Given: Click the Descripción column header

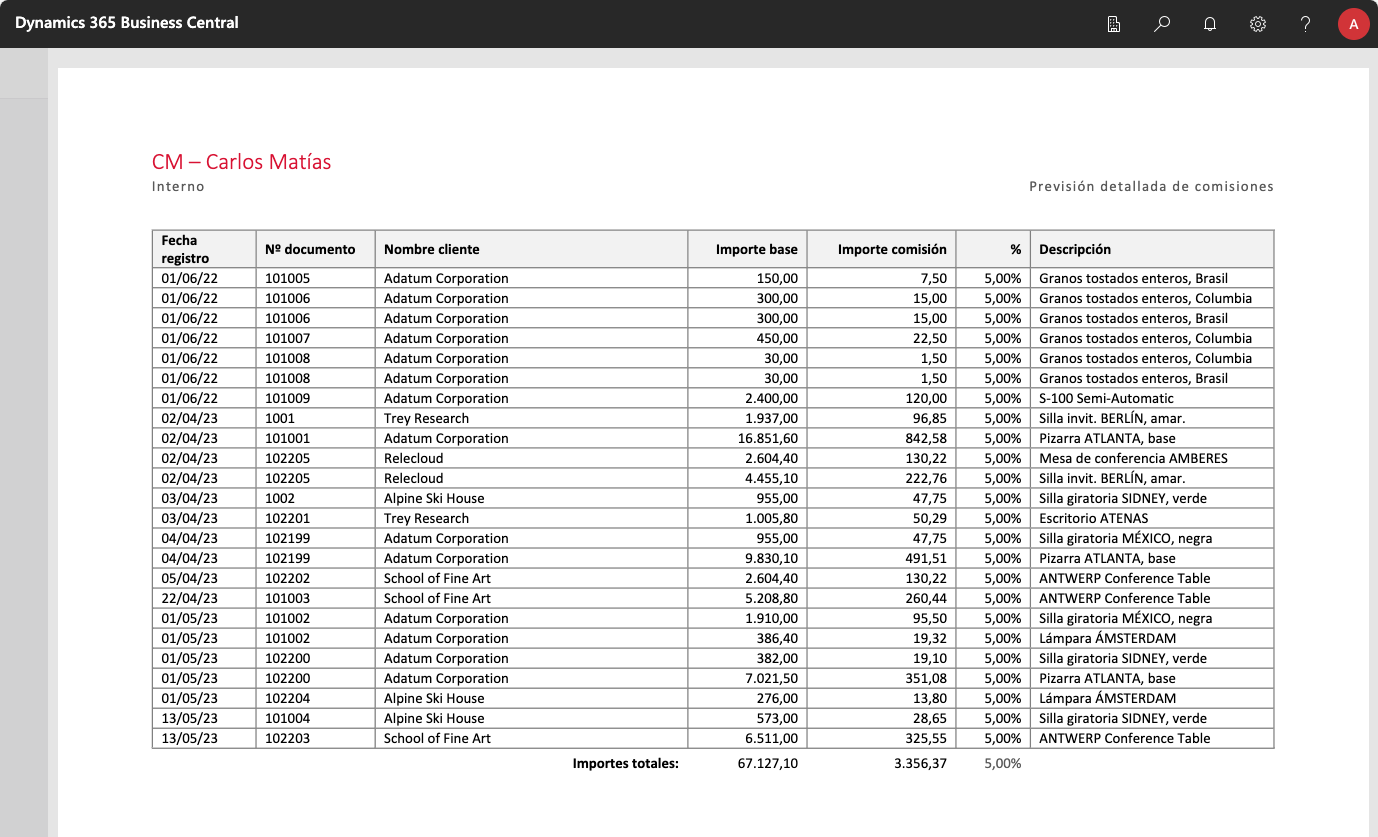Looking at the screenshot, I should 1152,249.
